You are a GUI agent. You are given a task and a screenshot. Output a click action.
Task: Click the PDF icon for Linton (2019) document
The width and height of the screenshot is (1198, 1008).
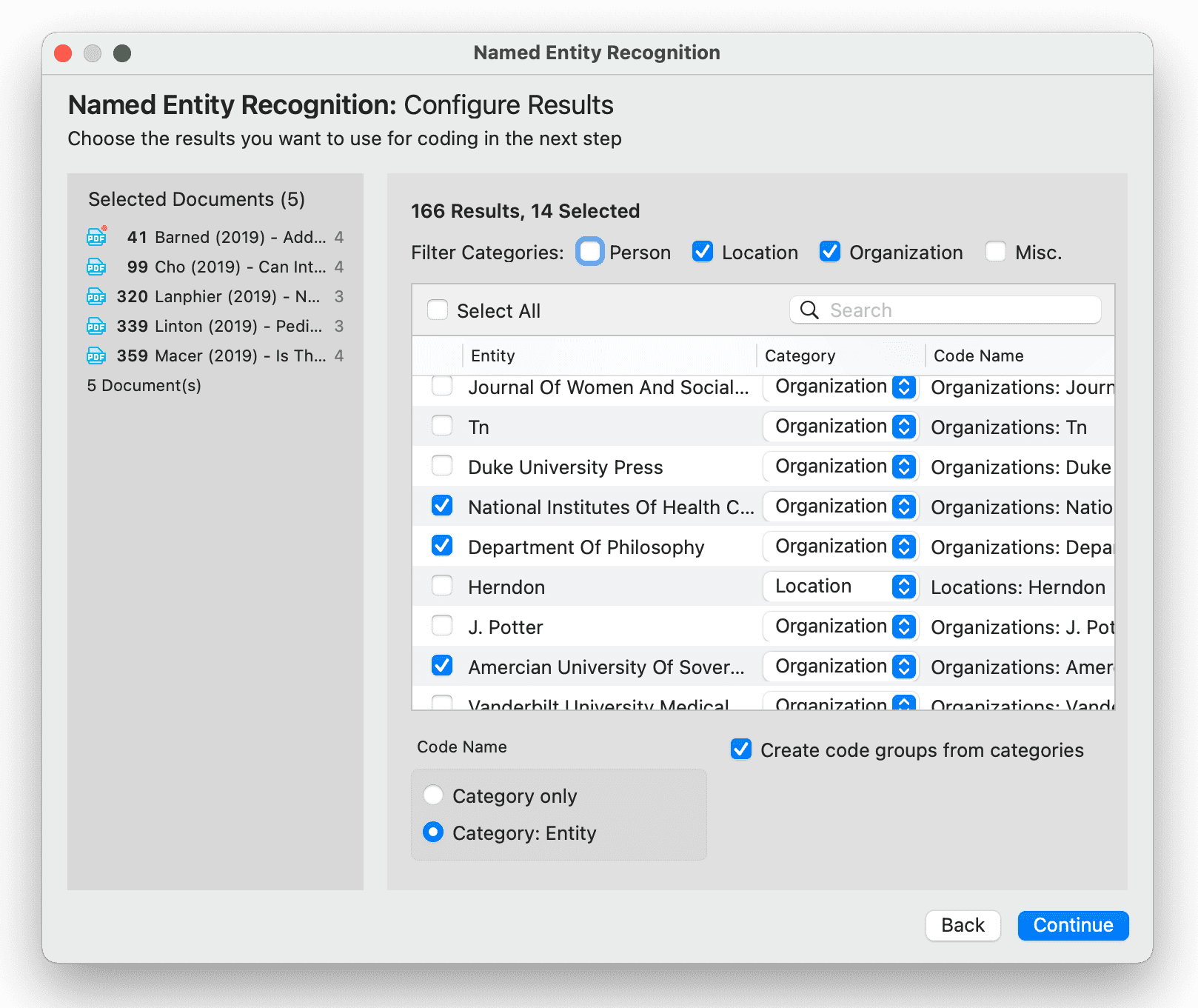[97, 326]
